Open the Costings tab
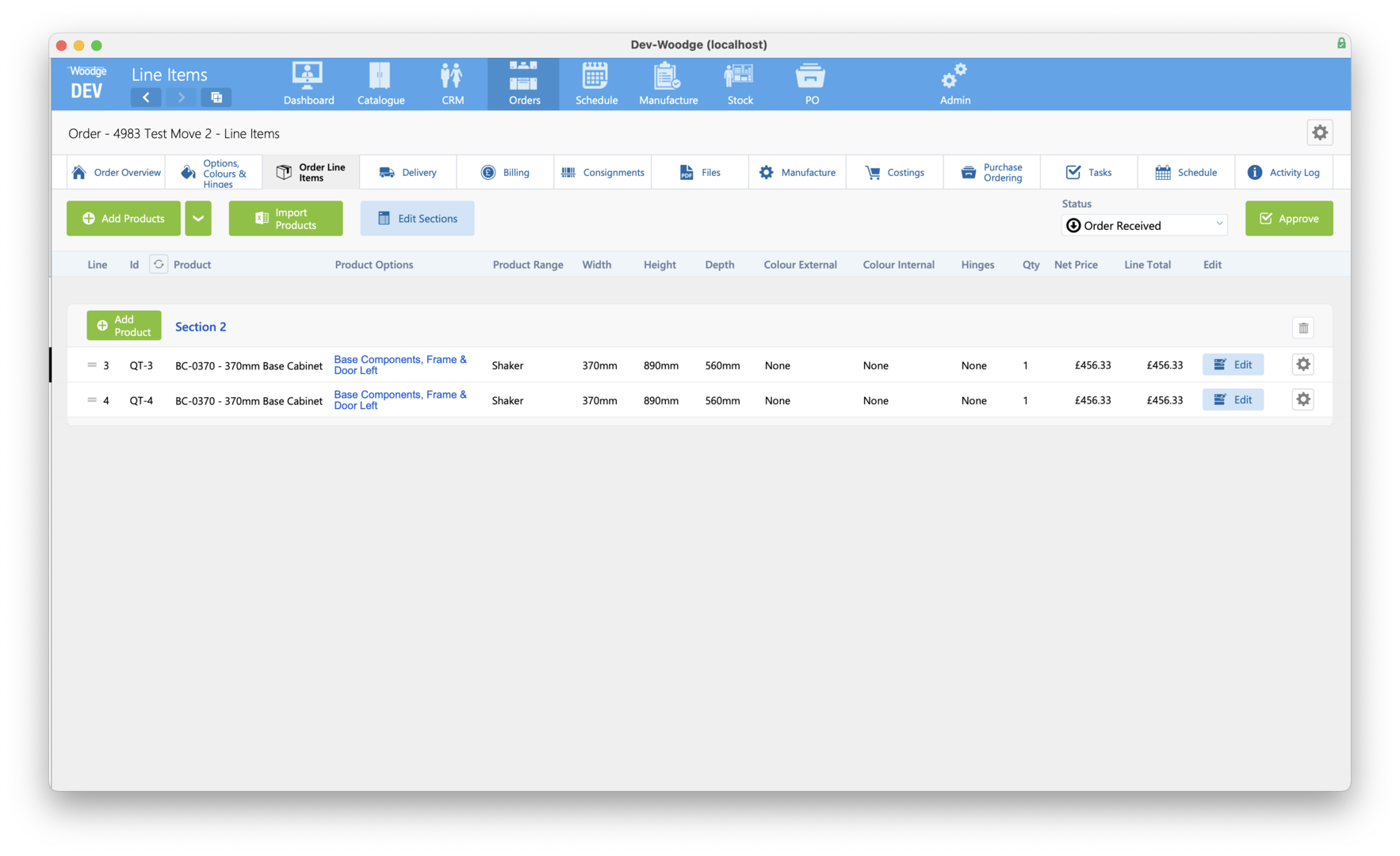The height and width of the screenshot is (856, 1400). tap(895, 172)
